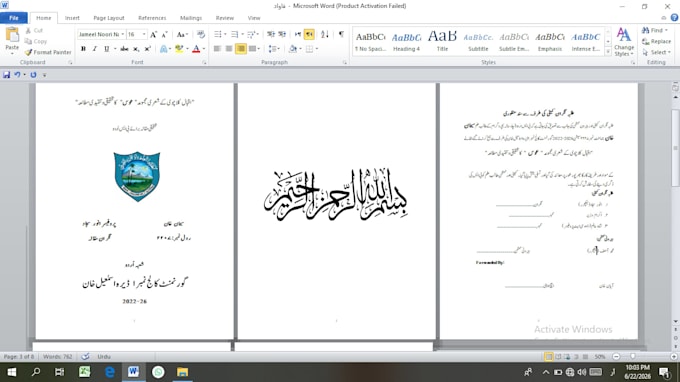Screen dimensions: 680x382
Task: Click the Urdu language indicator in status bar
Action: (x=104, y=356)
